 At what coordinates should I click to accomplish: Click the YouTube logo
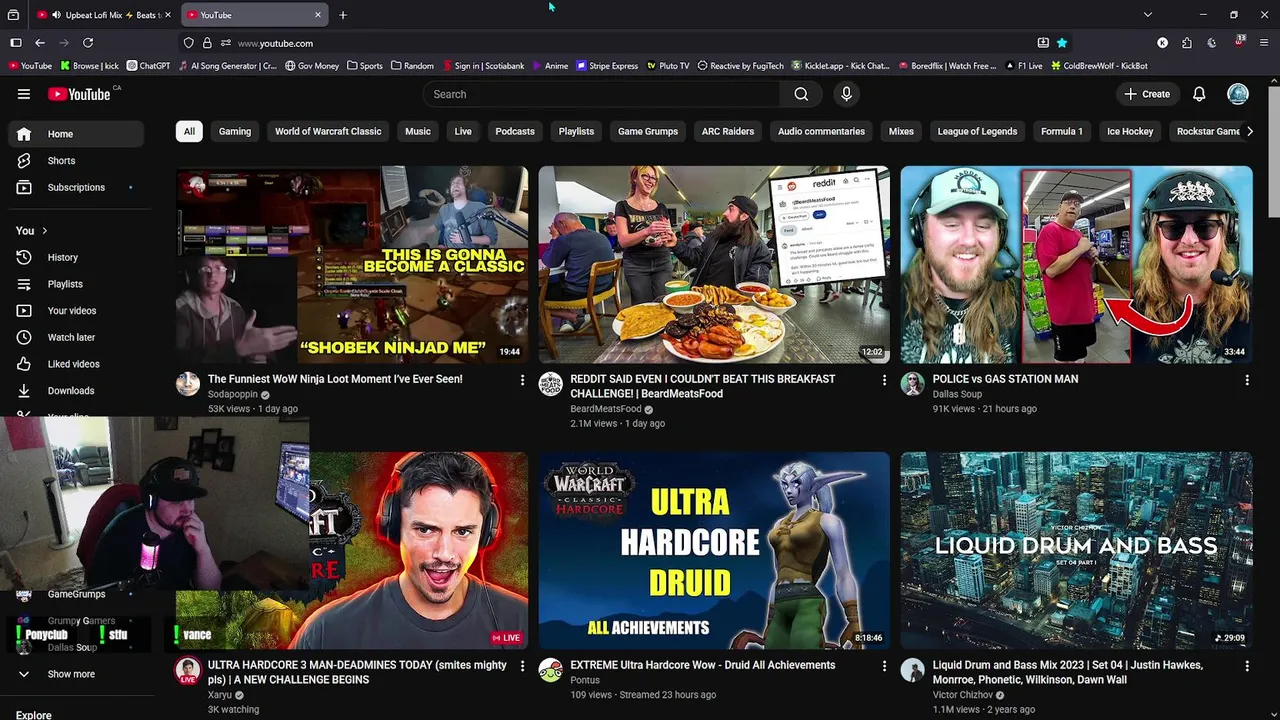point(79,94)
